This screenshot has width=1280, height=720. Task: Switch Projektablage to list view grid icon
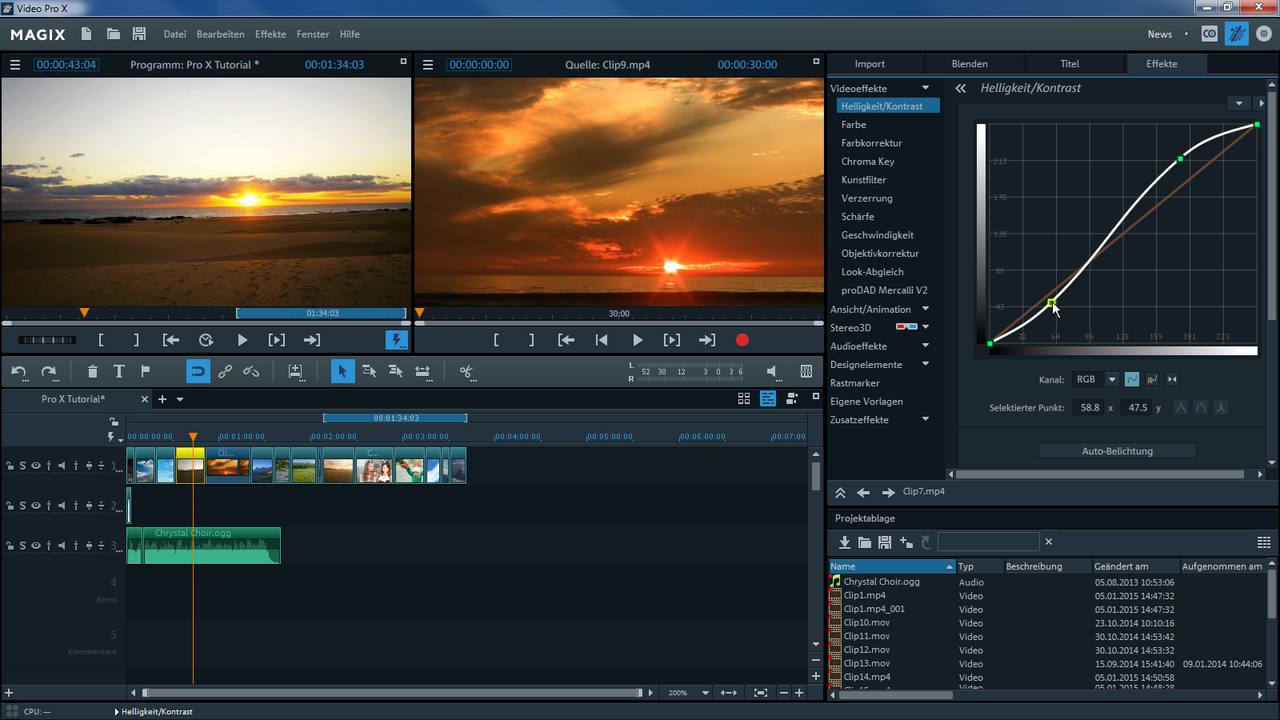(1263, 542)
